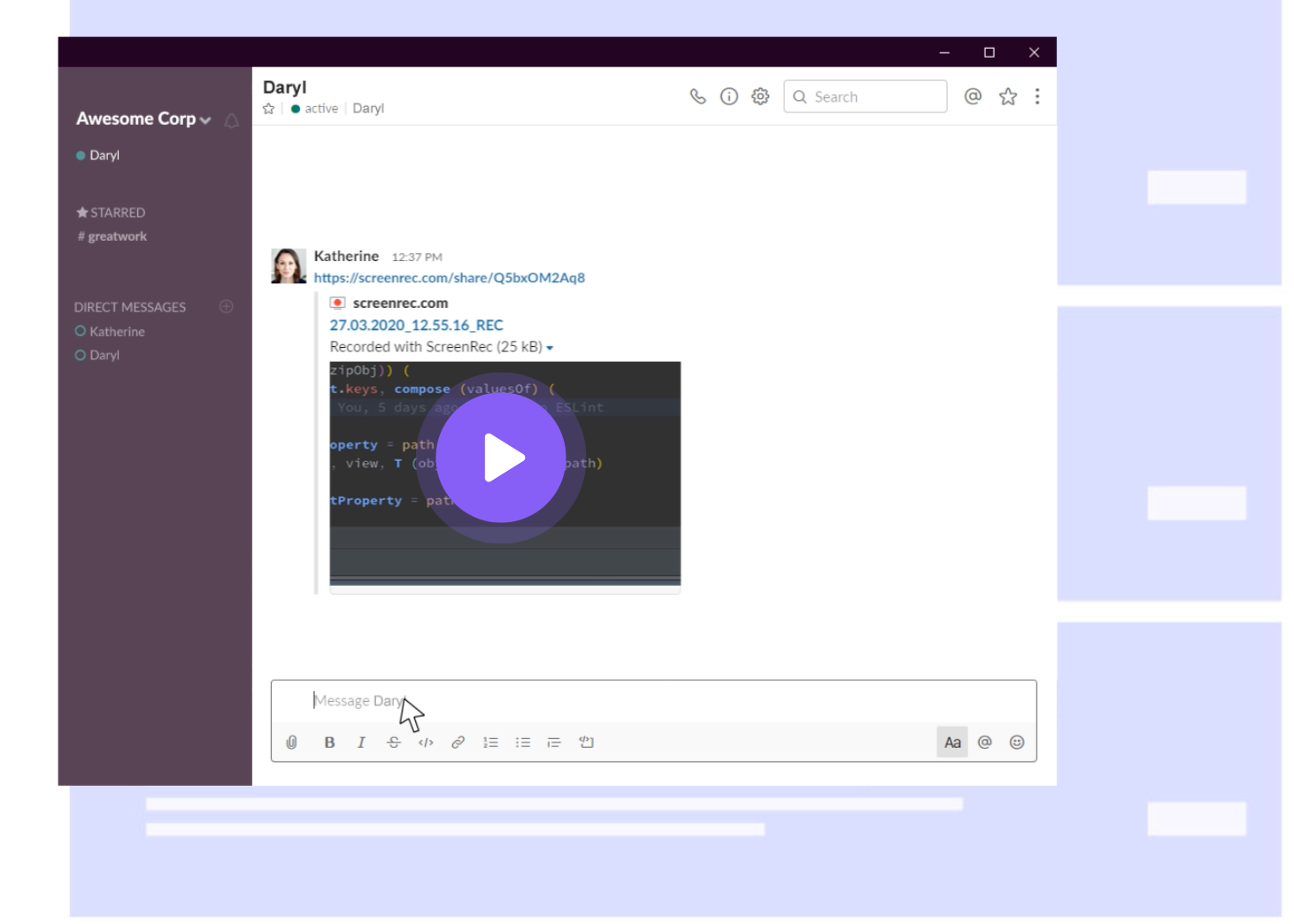This screenshot has height=924, width=1294.
Task: Click the DIRECT MESSAGES section header
Action: [130, 307]
